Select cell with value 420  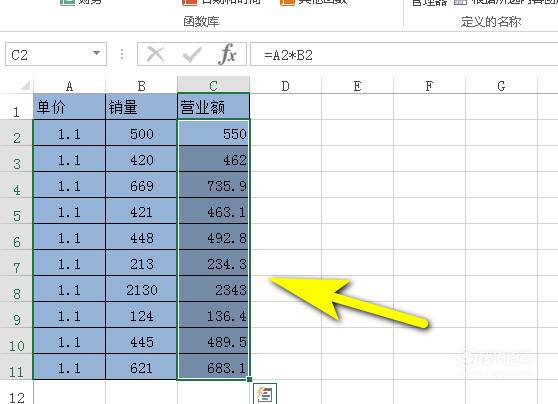[x=141, y=159]
